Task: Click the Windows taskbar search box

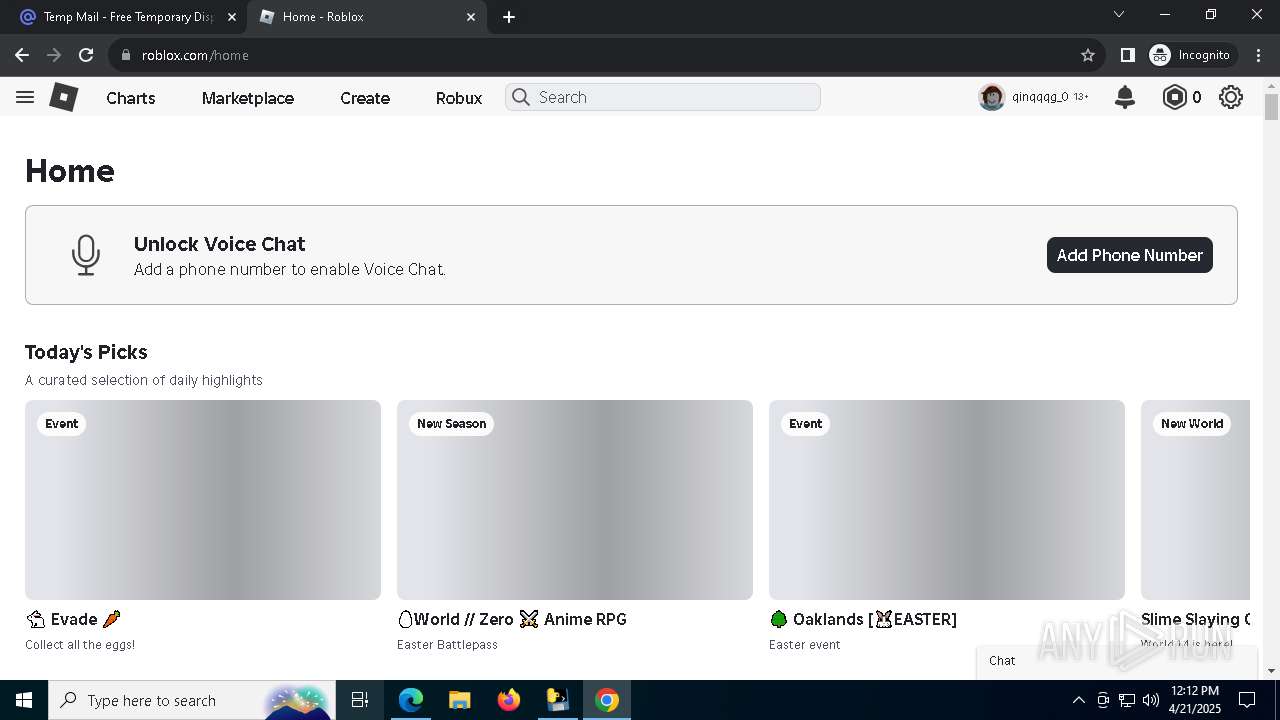Action: tap(190, 700)
